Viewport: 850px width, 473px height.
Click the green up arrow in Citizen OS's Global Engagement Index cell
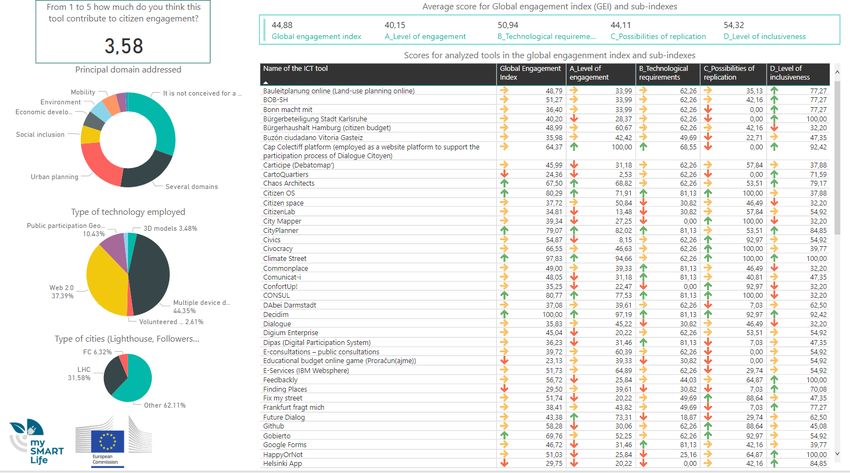(x=504, y=193)
